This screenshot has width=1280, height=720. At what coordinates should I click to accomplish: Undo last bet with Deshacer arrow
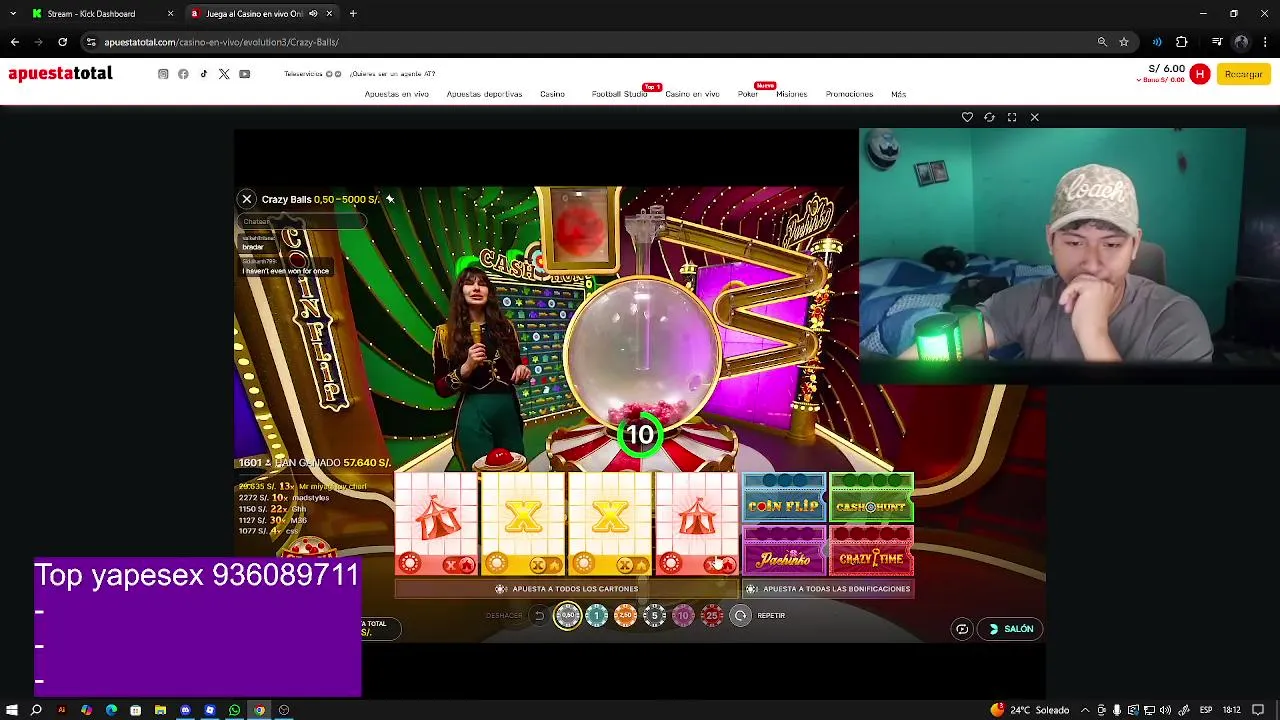(539, 616)
